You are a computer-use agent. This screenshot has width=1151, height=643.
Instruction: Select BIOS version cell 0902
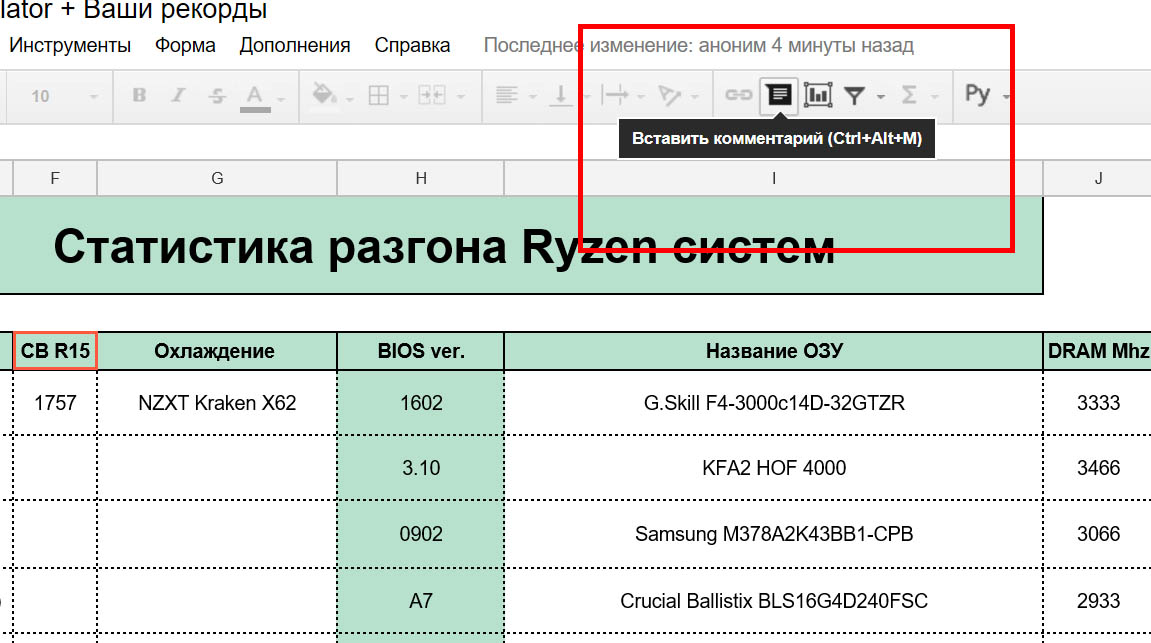(421, 534)
